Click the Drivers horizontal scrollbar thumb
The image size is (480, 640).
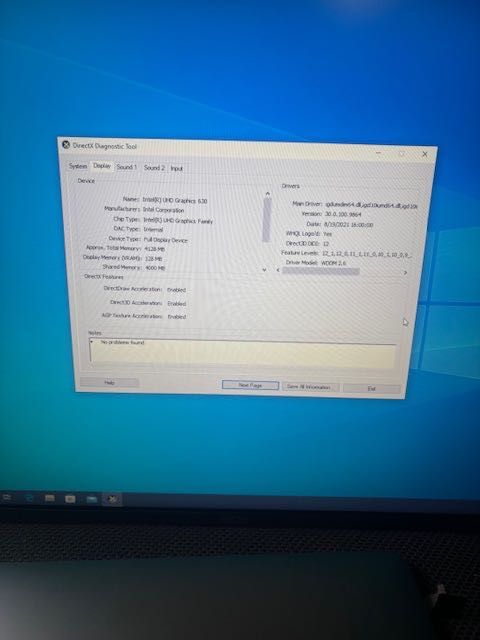pyautogui.click(x=321, y=271)
